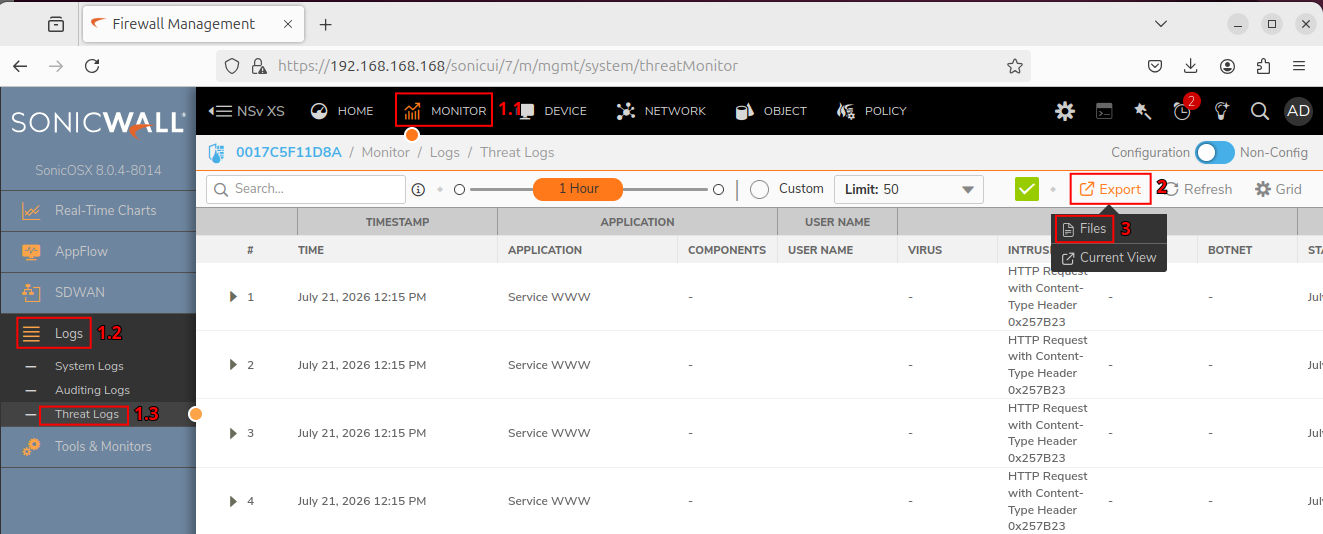Screen dimensions: 1323x534
Task: Click the global search magnifier icon
Action: coord(1260,111)
